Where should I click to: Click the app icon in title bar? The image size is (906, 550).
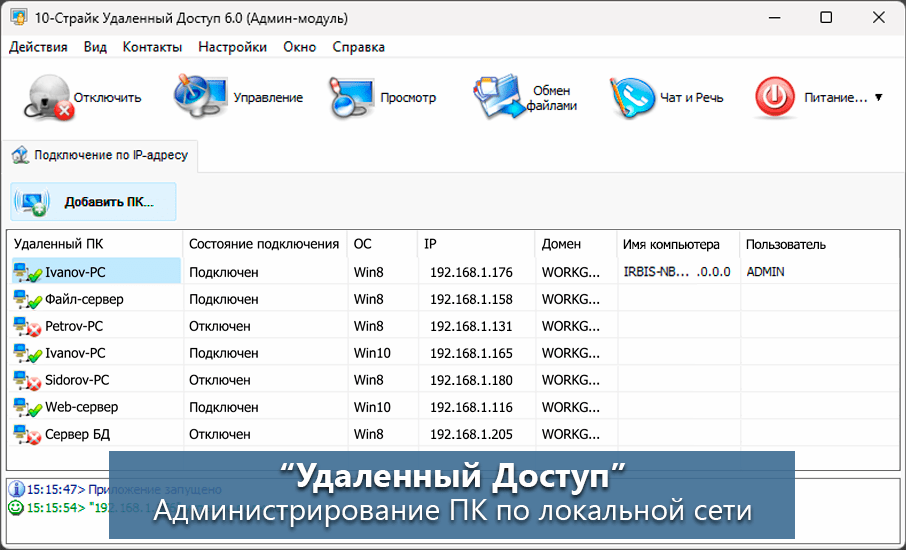tap(19, 18)
